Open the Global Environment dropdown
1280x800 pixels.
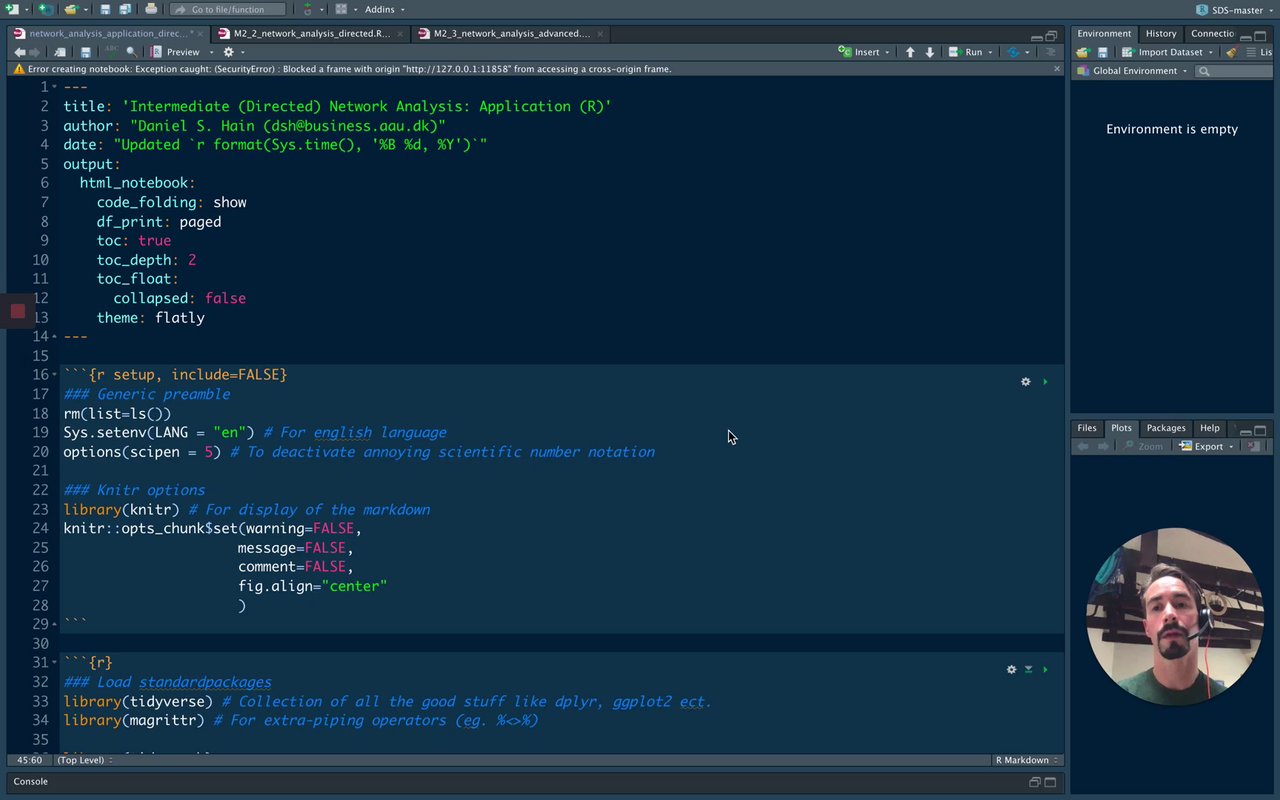pos(1139,71)
